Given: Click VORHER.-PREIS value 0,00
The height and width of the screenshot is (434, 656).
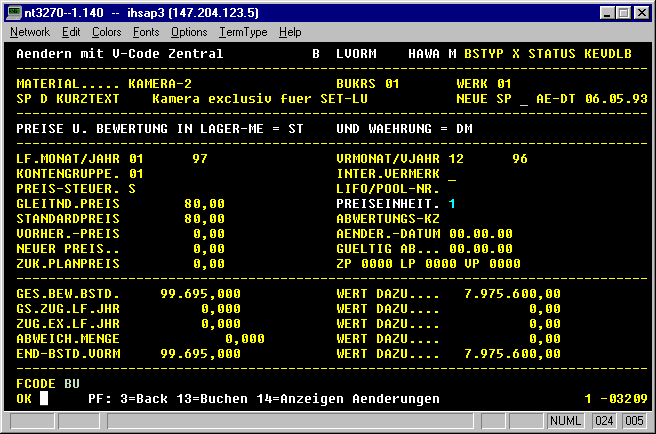Looking at the screenshot, I should [209, 234].
